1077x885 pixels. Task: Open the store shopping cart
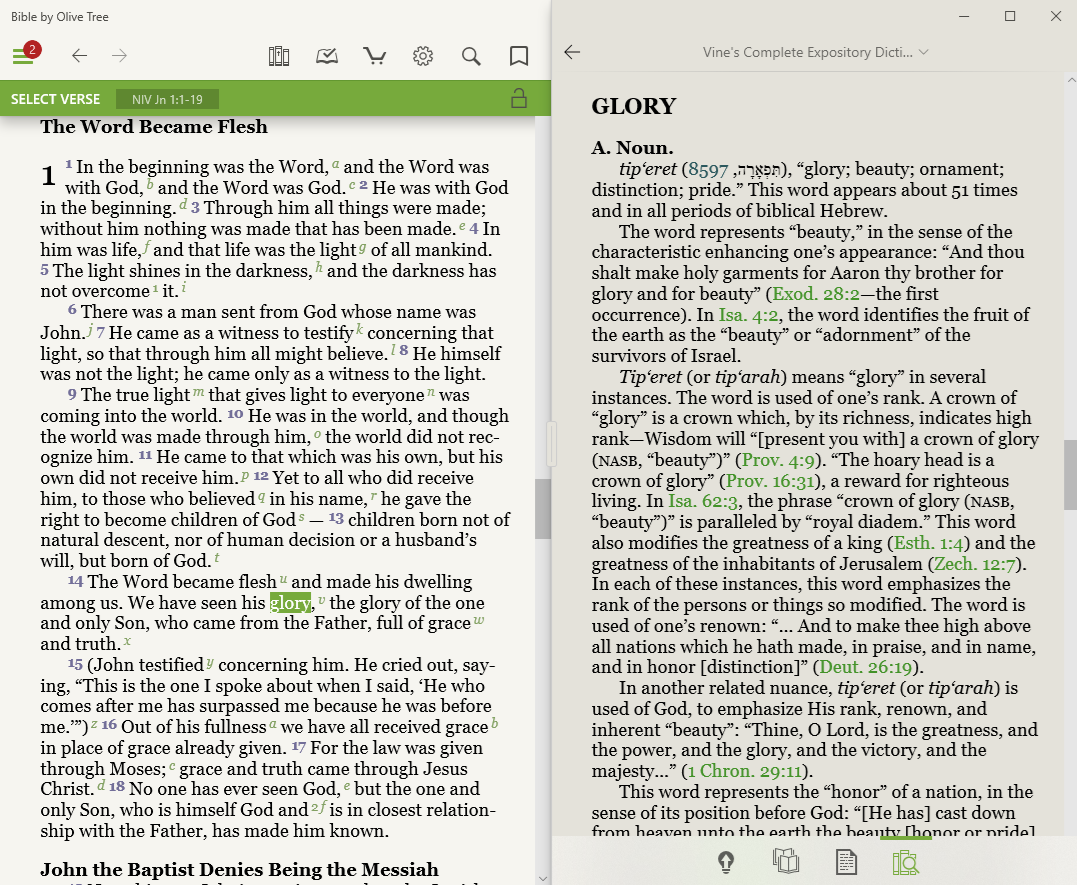pos(375,56)
